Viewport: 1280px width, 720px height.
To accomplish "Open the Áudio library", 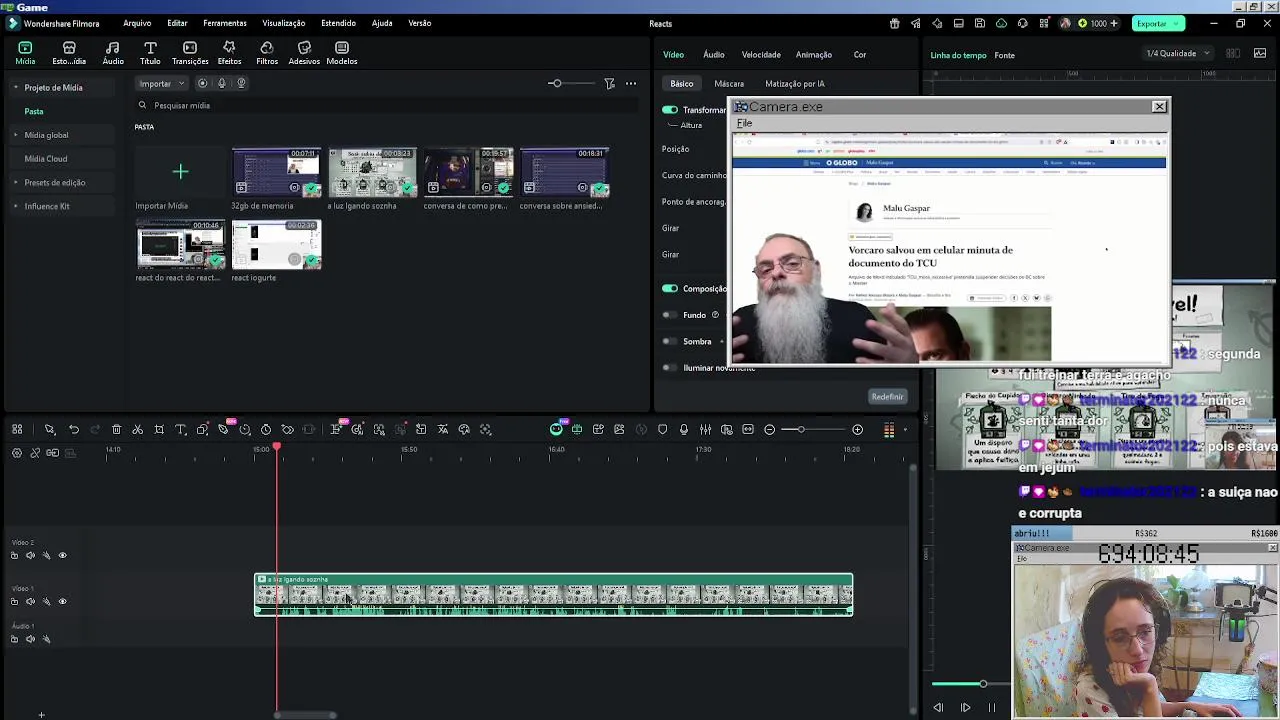I will point(113,53).
